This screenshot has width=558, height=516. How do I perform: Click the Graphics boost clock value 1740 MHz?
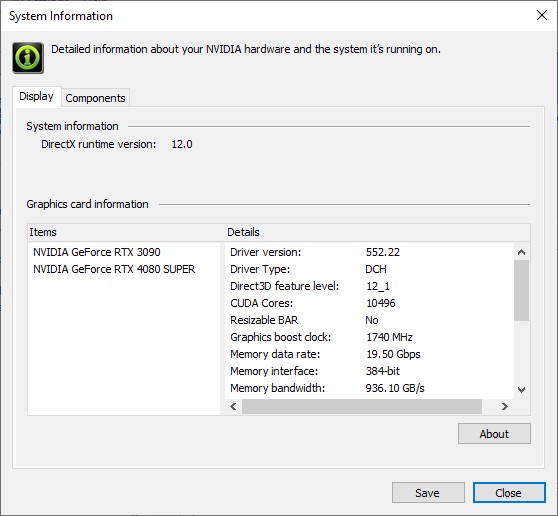389,337
